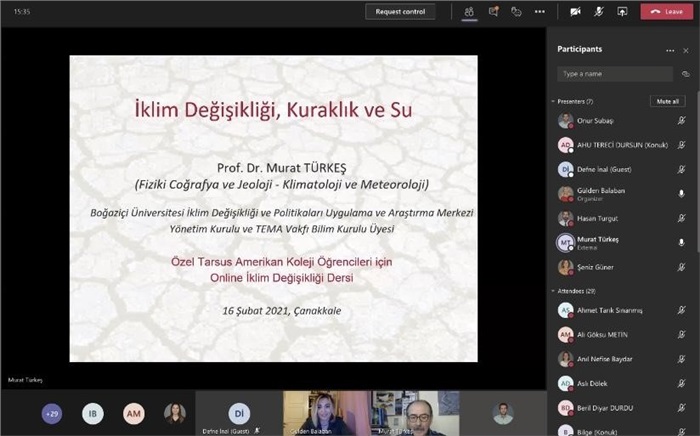Click muted mic icon for Ahmet Tarık Sınanmış
This screenshot has height=436, width=700.
point(681,310)
